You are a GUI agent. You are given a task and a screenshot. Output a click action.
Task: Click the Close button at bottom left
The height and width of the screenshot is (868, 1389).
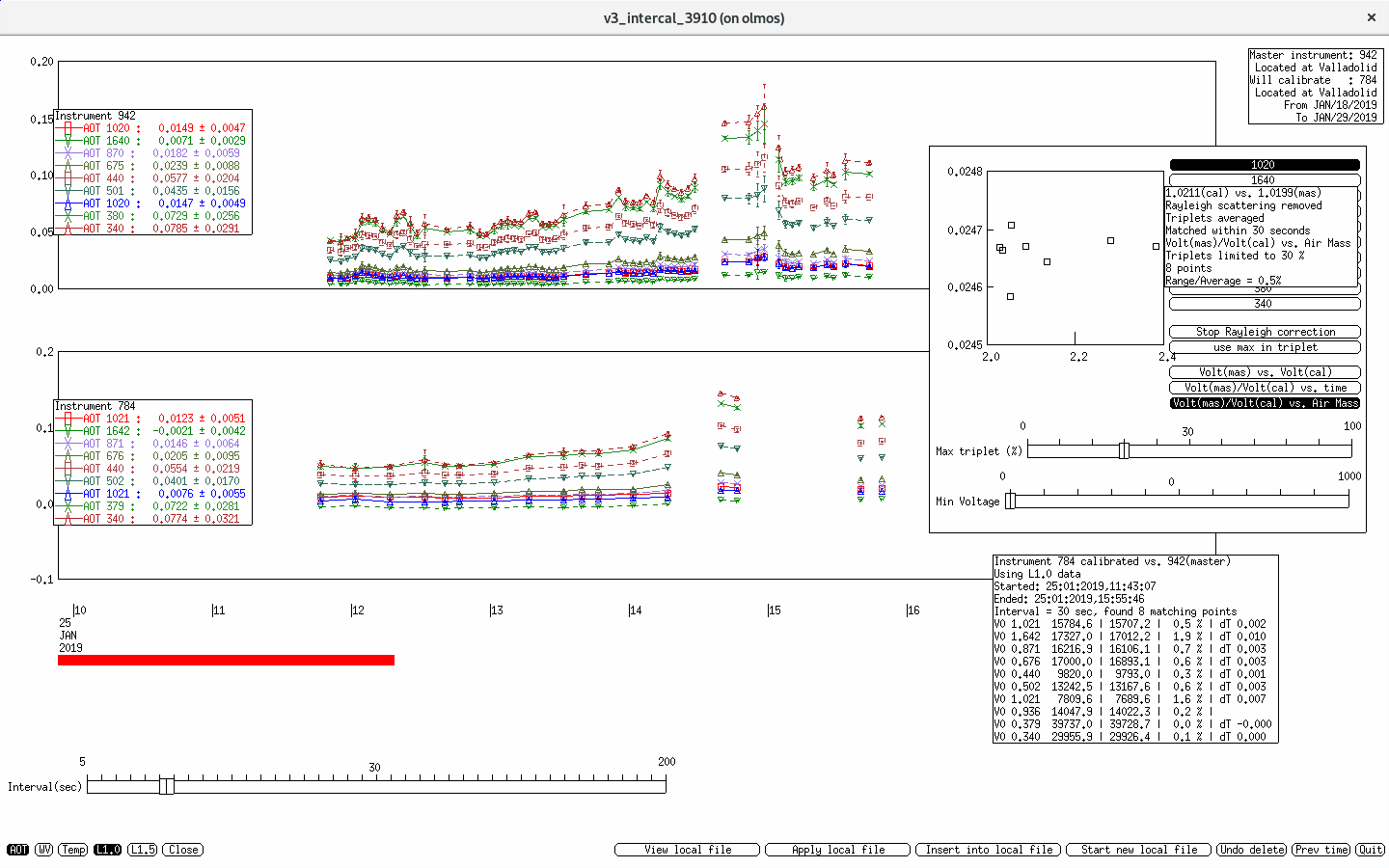point(182,850)
